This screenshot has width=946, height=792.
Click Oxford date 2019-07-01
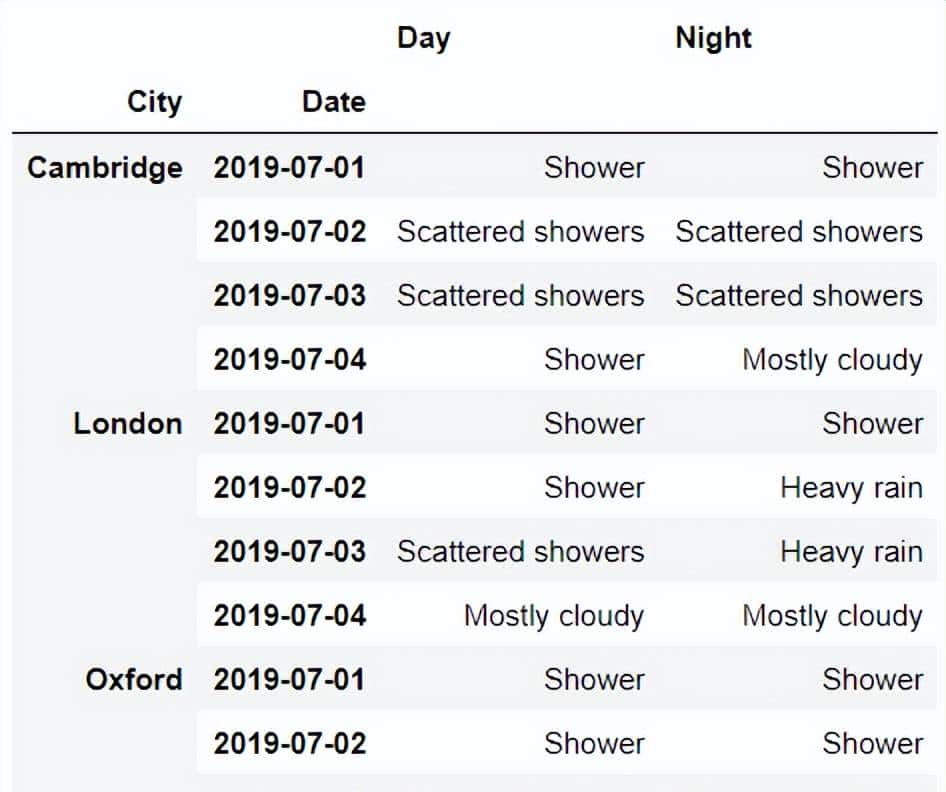(x=289, y=679)
